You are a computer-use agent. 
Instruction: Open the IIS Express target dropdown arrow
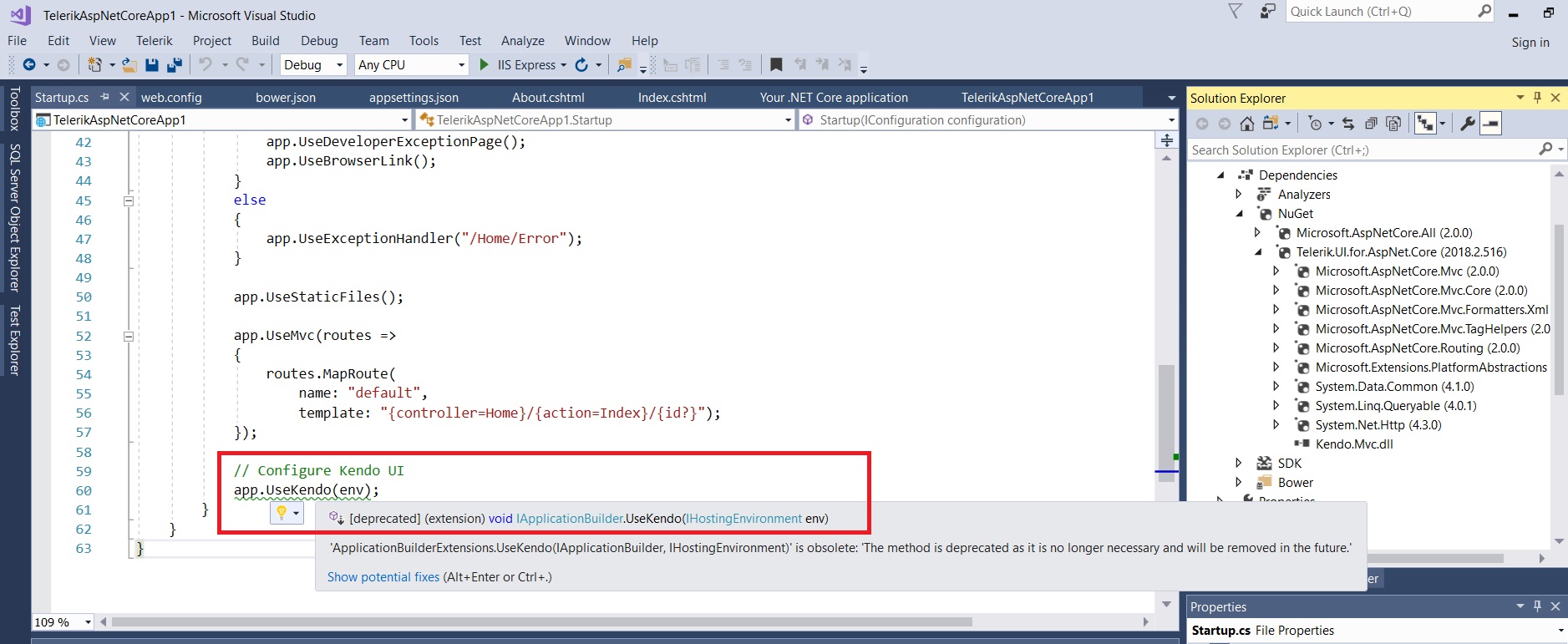click(x=564, y=65)
